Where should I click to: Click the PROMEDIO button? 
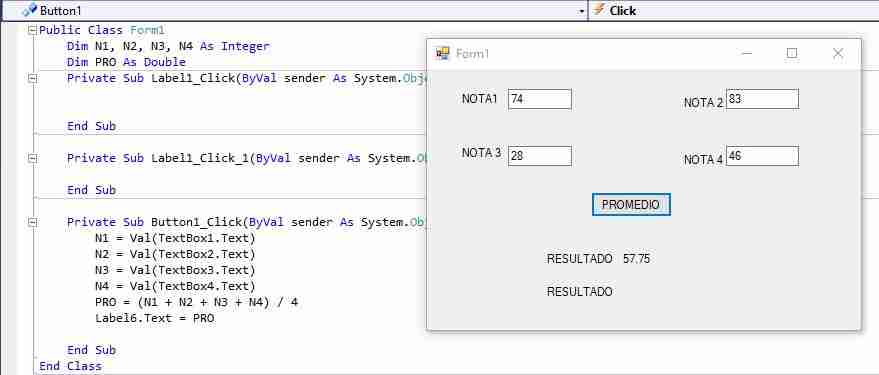(x=631, y=205)
